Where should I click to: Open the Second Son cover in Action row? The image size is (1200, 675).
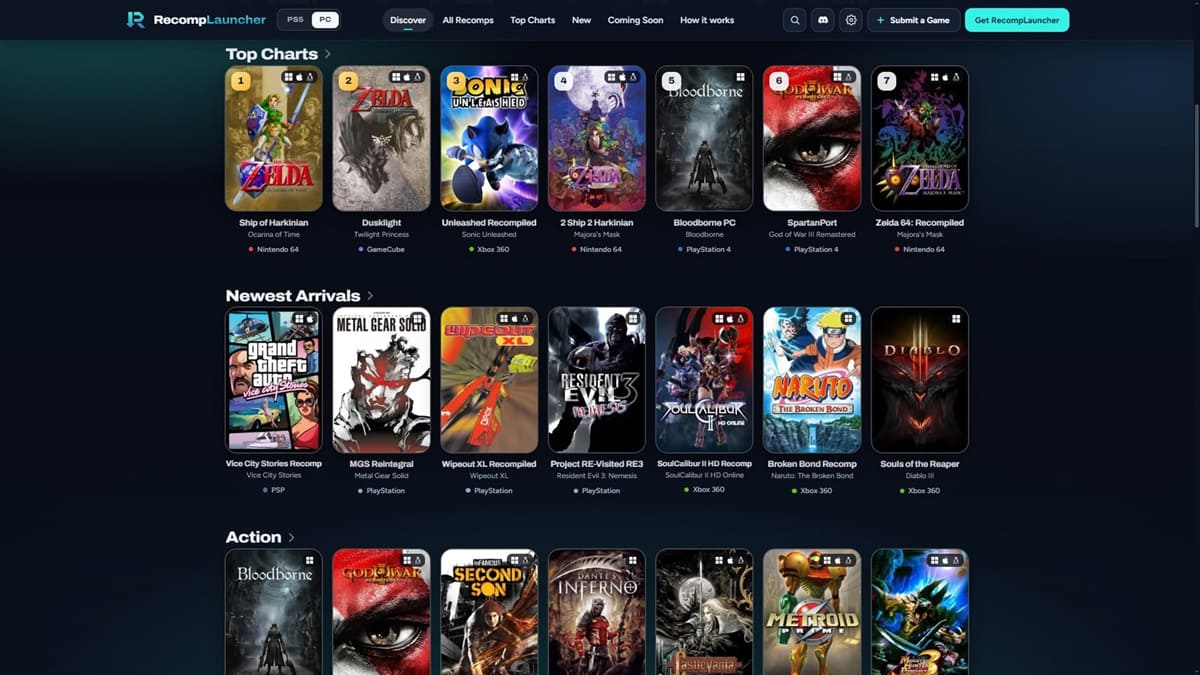tap(489, 612)
